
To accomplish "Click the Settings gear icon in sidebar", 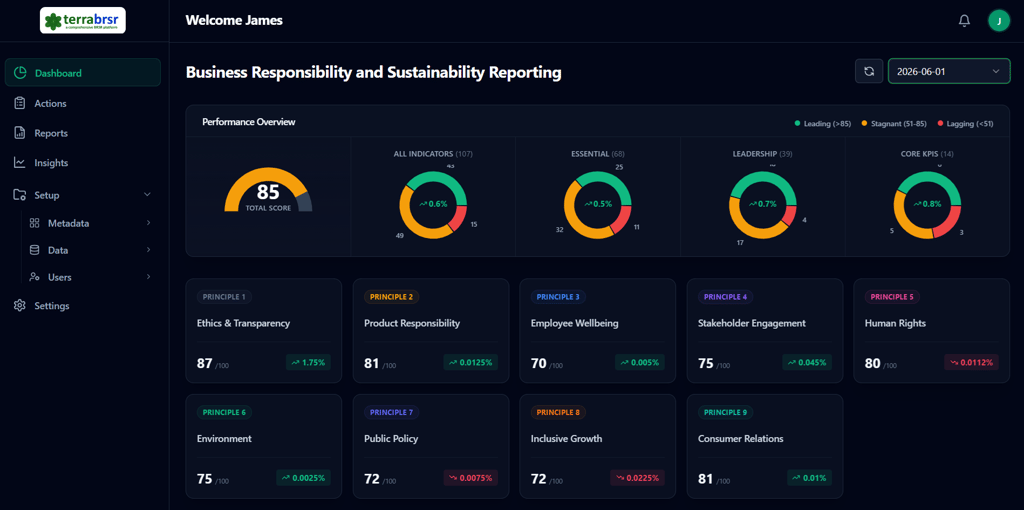I will coord(20,306).
